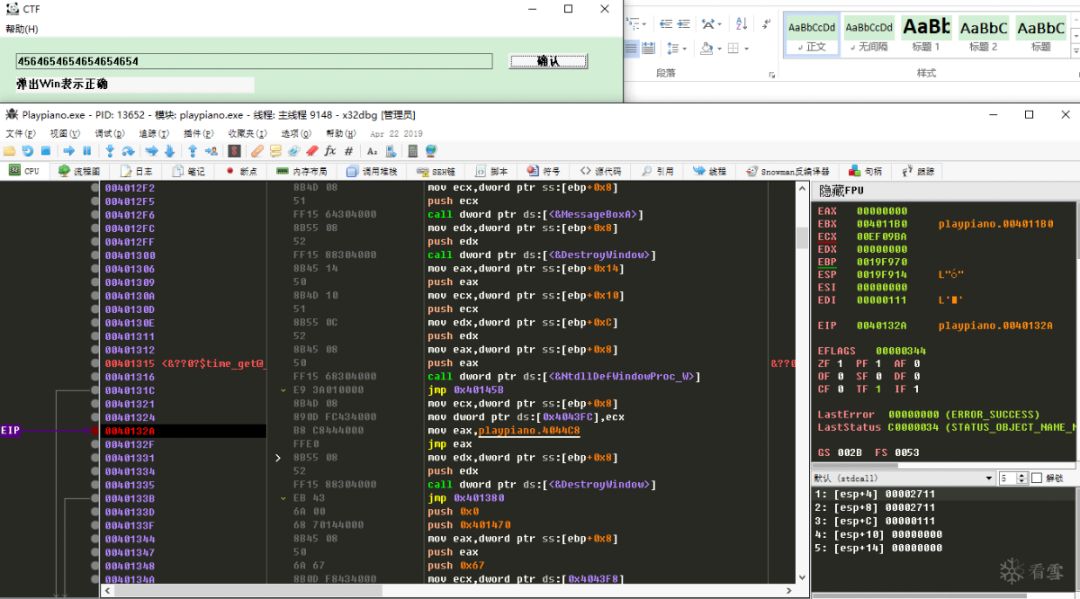
Task: Click the fx expression function icon
Action: [x=330, y=151]
